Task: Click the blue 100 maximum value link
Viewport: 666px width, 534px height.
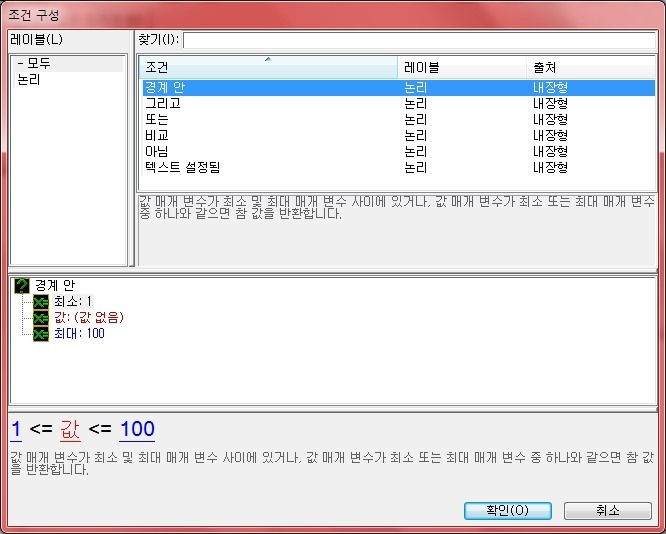Action: pyautogui.click(x=137, y=429)
